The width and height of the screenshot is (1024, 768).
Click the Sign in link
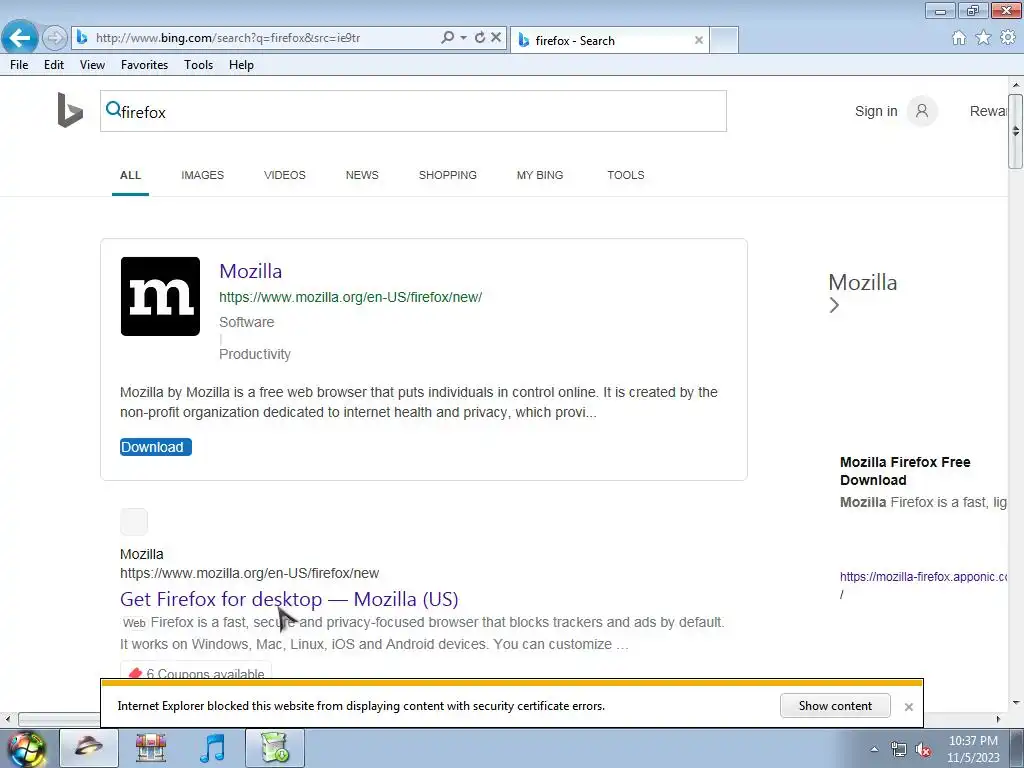tap(876, 111)
